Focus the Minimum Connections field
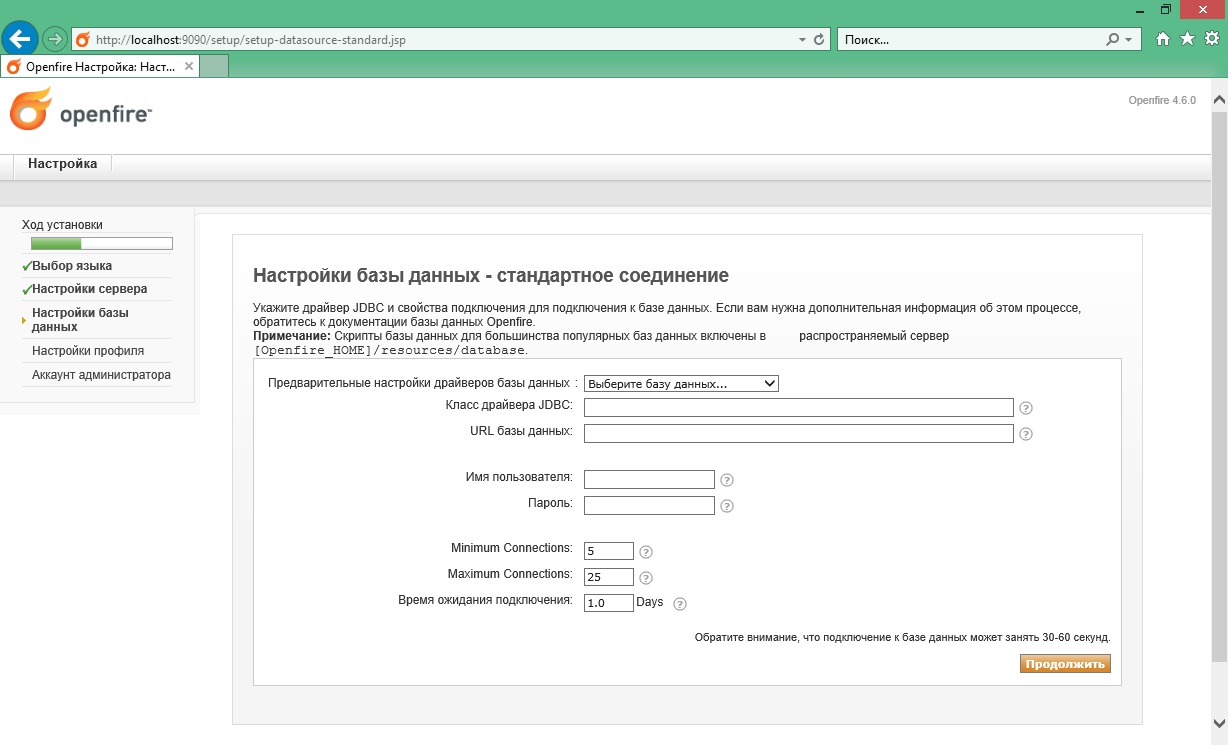This screenshot has width=1228, height=745. tap(609, 551)
